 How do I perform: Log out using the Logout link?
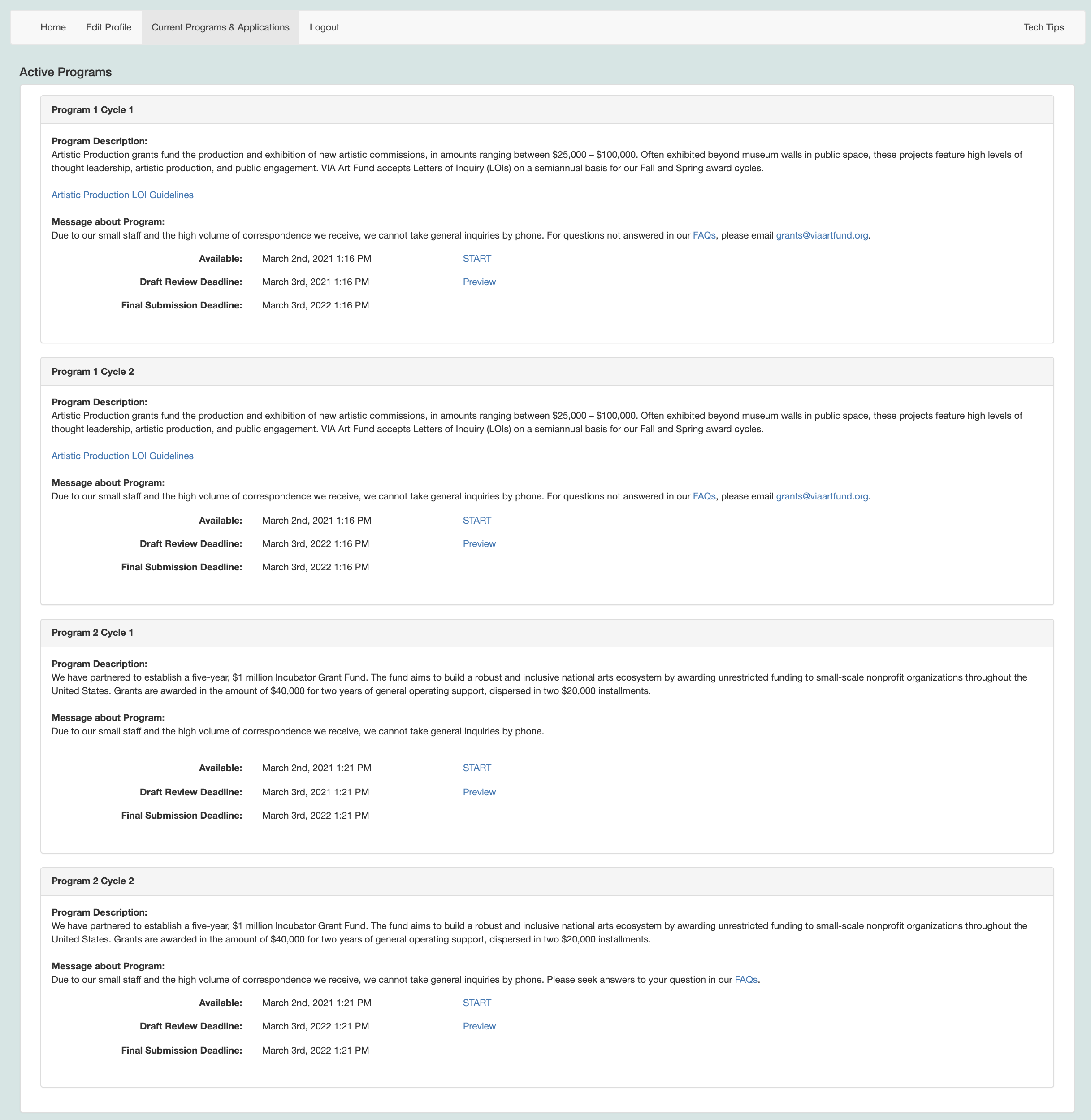pyautogui.click(x=324, y=27)
